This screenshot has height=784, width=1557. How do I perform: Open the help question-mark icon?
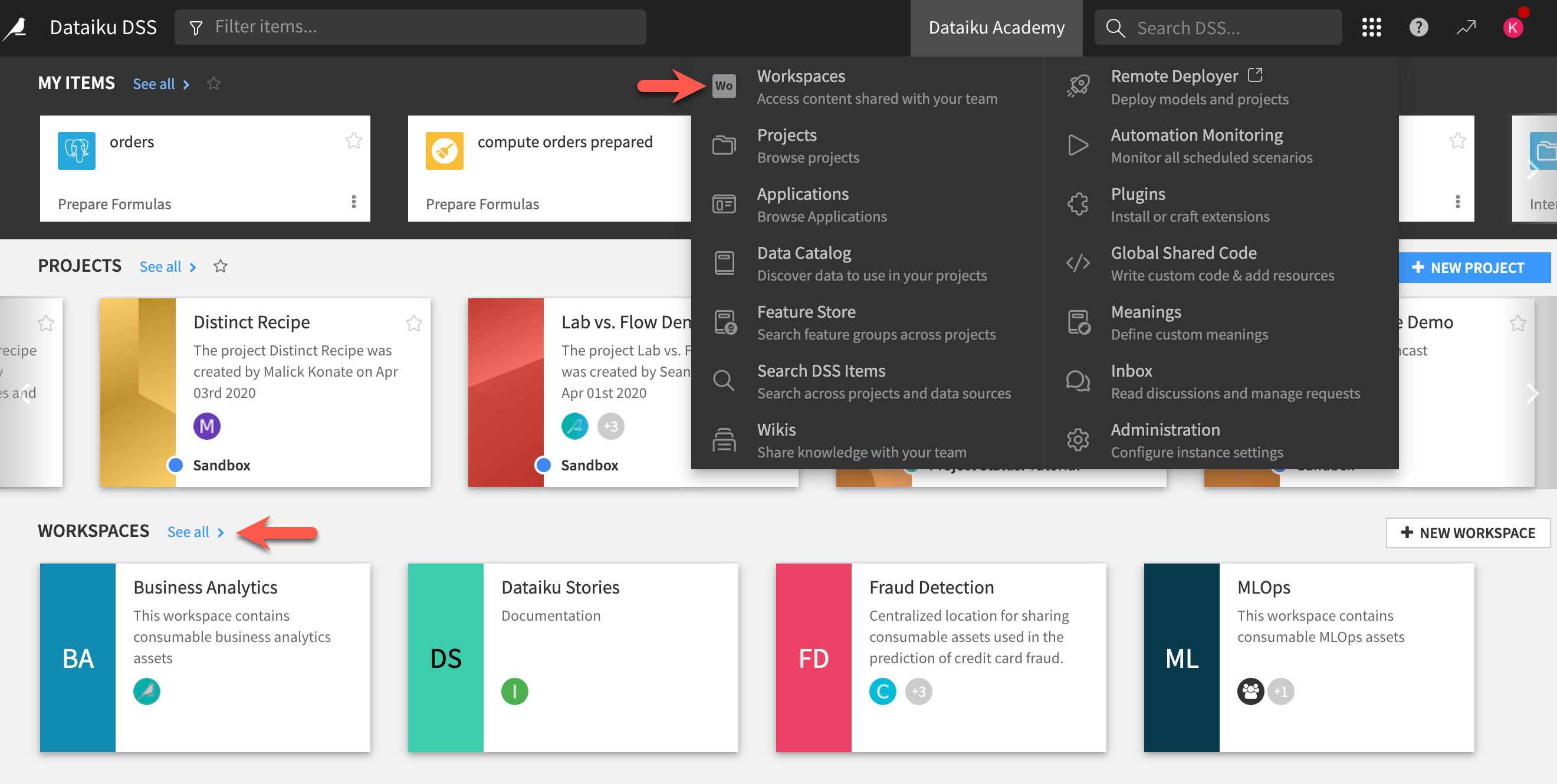tap(1418, 27)
